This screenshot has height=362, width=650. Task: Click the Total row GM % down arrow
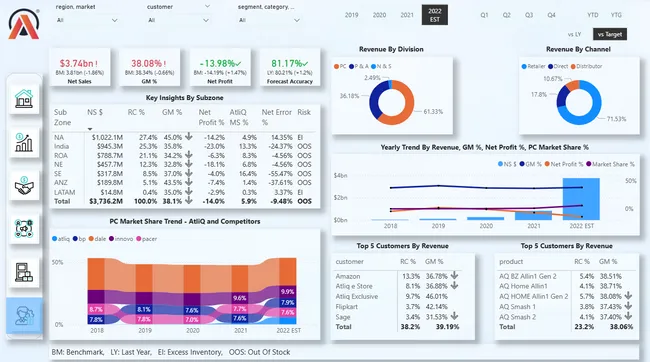[189, 201]
